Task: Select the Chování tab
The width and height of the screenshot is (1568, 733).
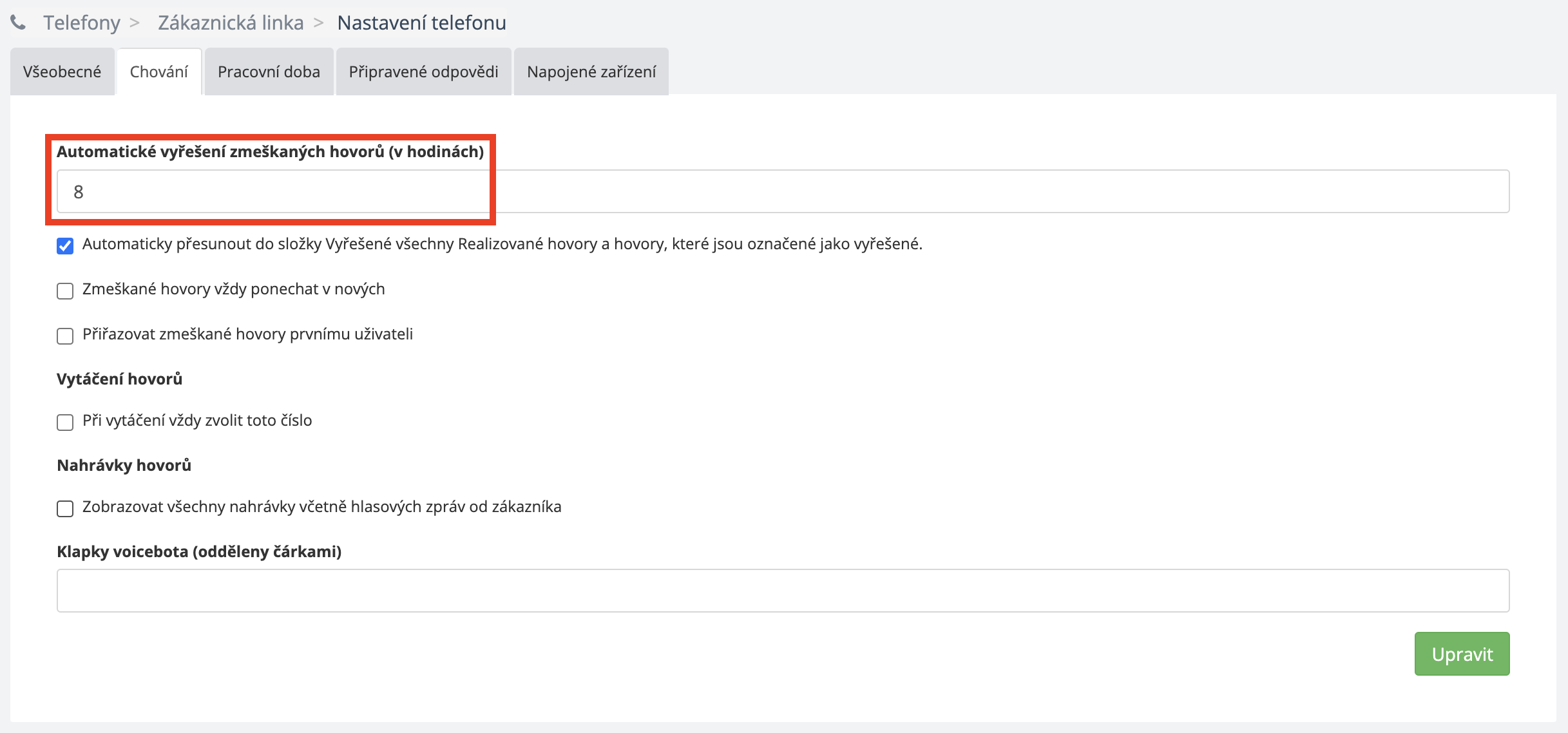Action: (158, 71)
